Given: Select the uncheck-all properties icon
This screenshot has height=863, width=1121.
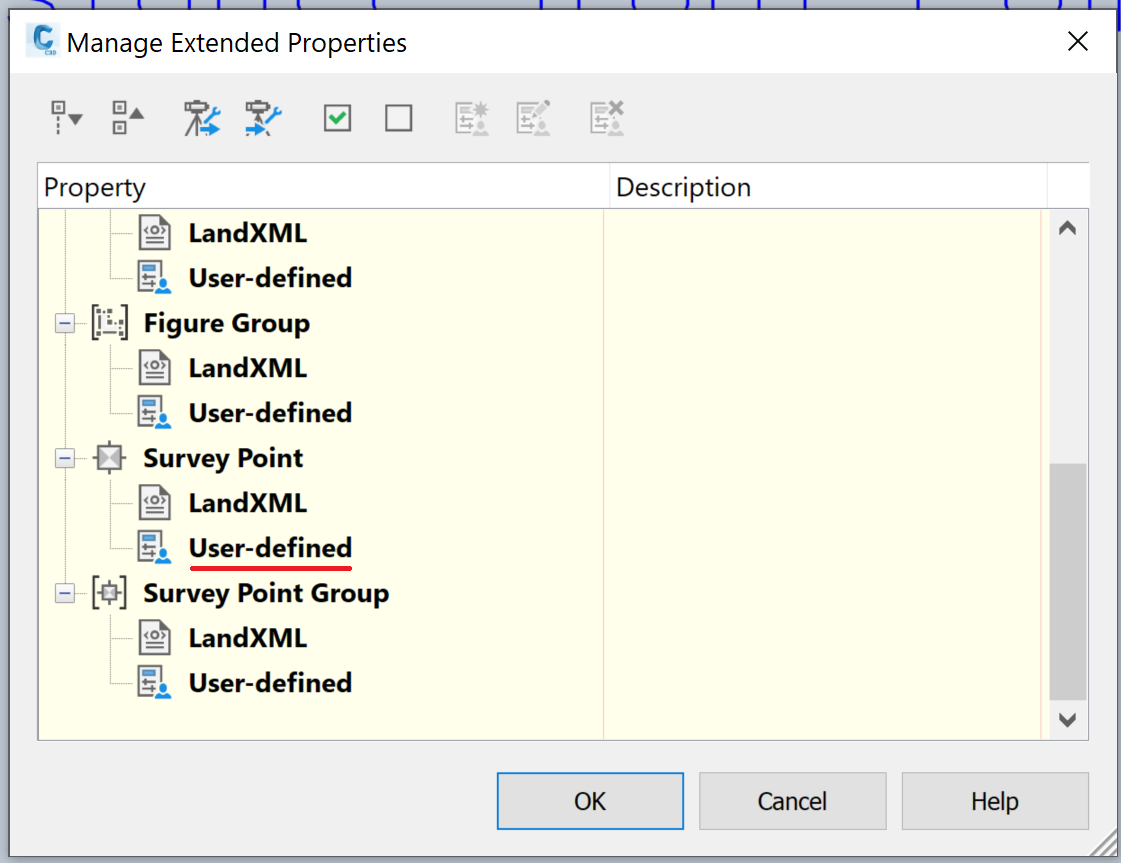Looking at the screenshot, I should coord(398,118).
